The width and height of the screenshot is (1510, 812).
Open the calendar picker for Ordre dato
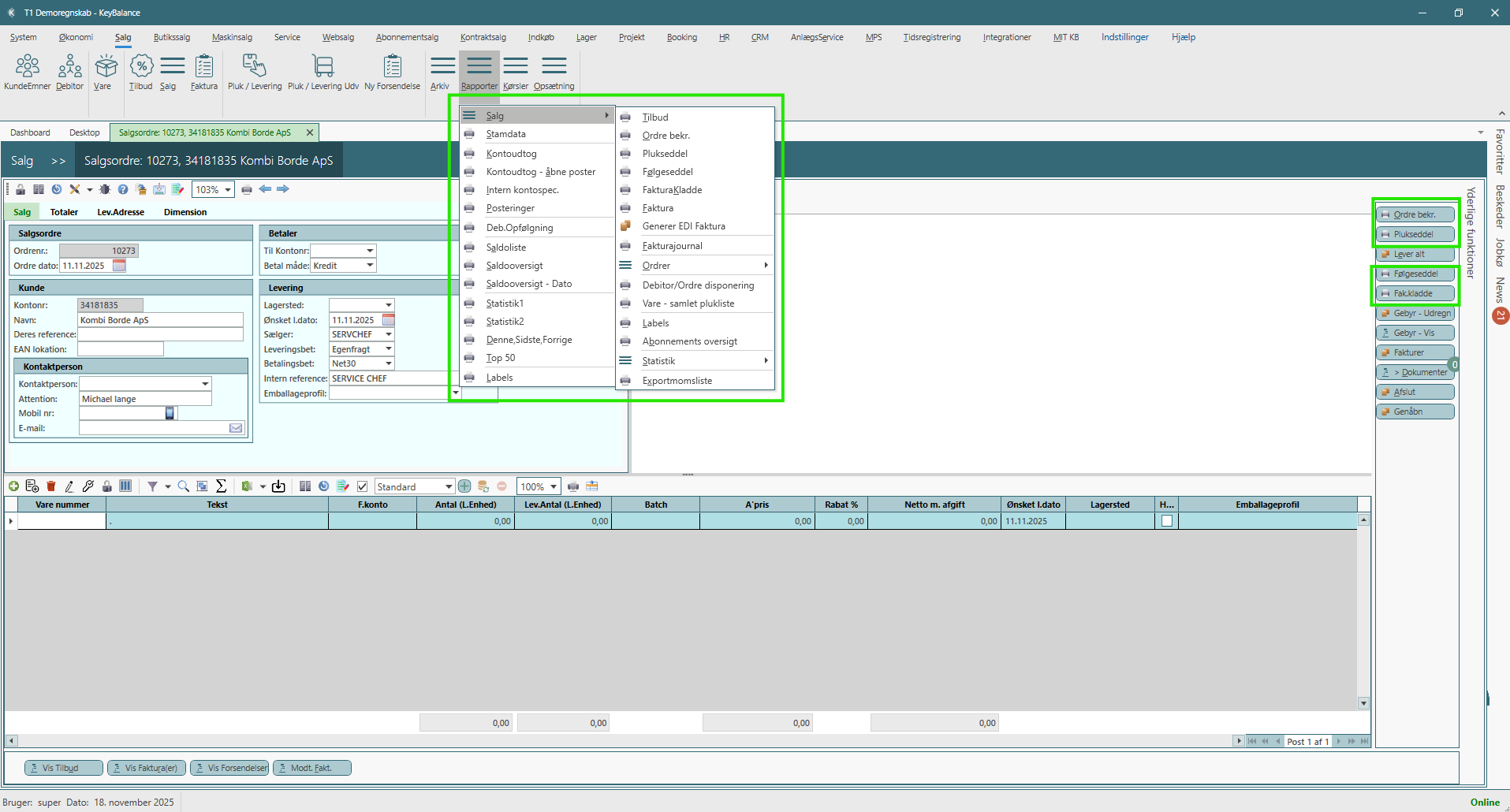tap(119, 266)
